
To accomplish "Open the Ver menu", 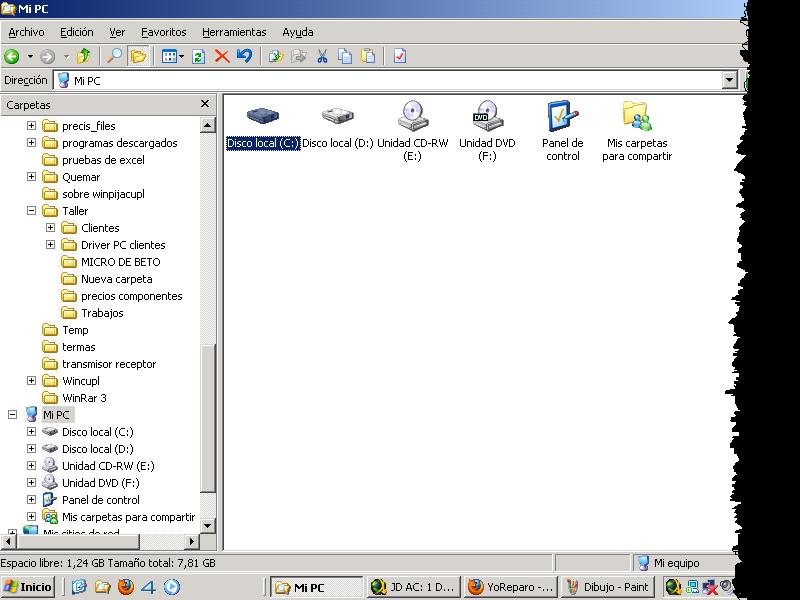I will [x=117, y=32].
